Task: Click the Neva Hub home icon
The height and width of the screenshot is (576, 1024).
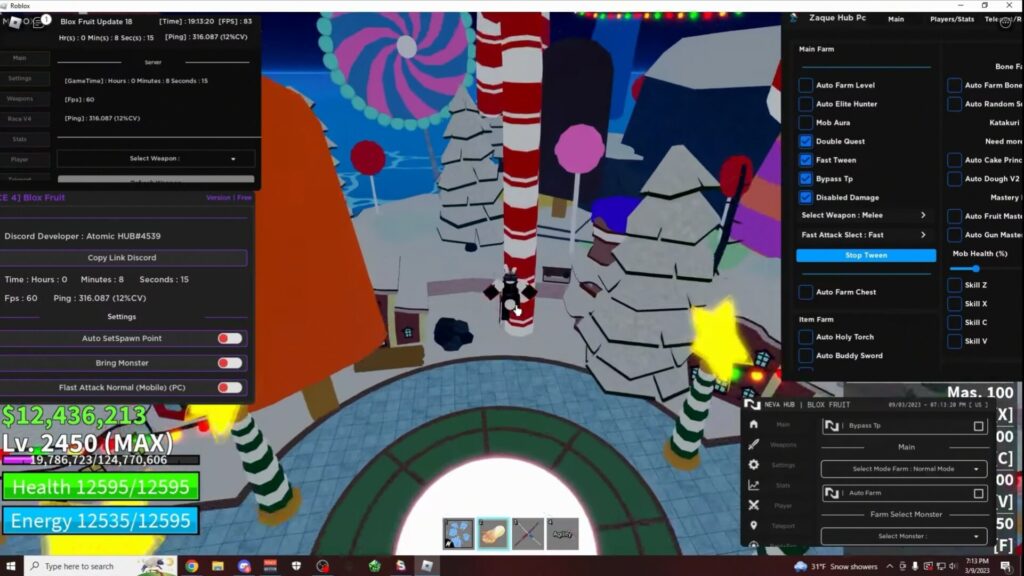Action: pos(754,424)
